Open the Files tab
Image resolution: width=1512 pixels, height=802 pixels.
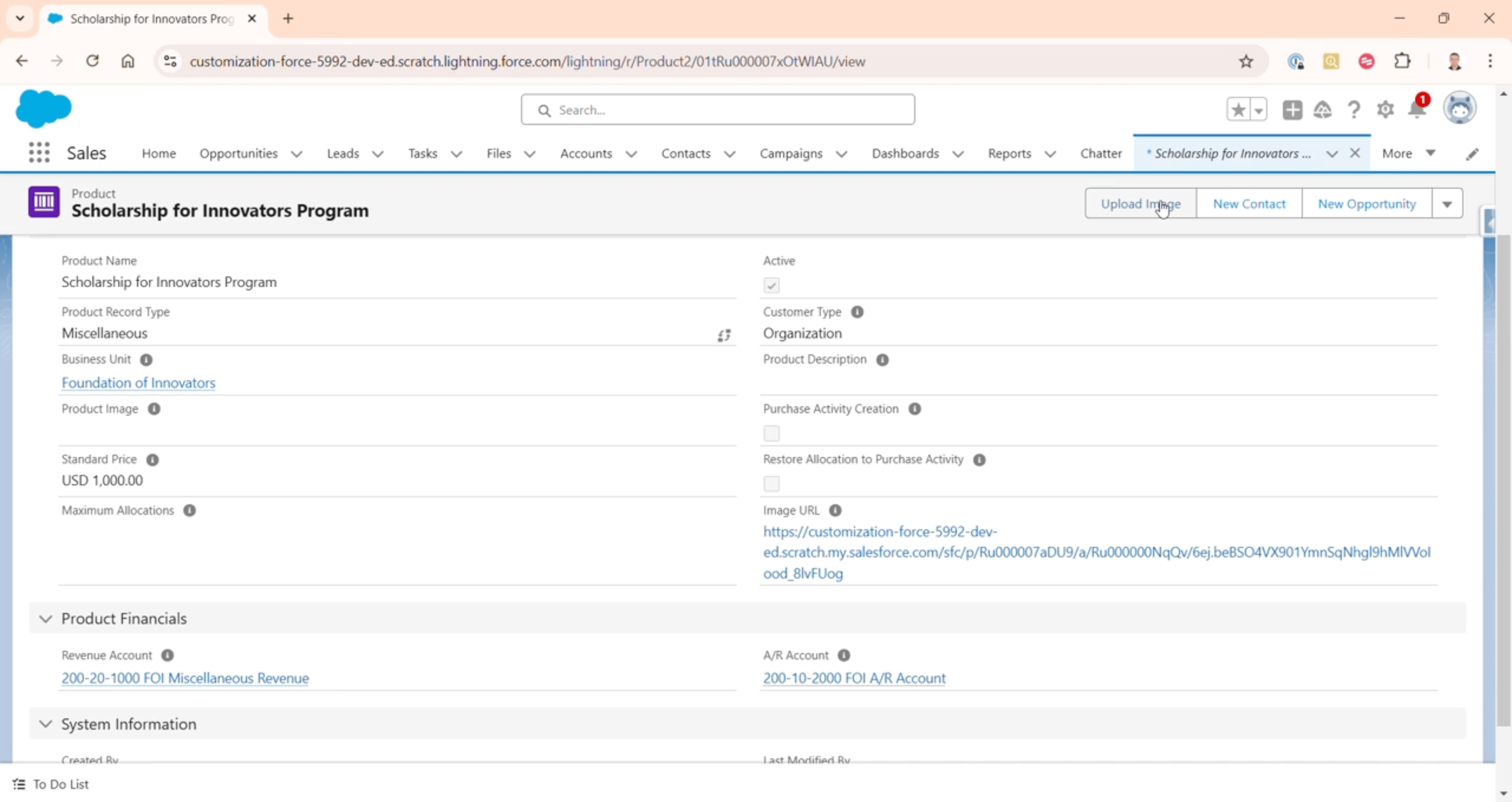click(498, 153)
